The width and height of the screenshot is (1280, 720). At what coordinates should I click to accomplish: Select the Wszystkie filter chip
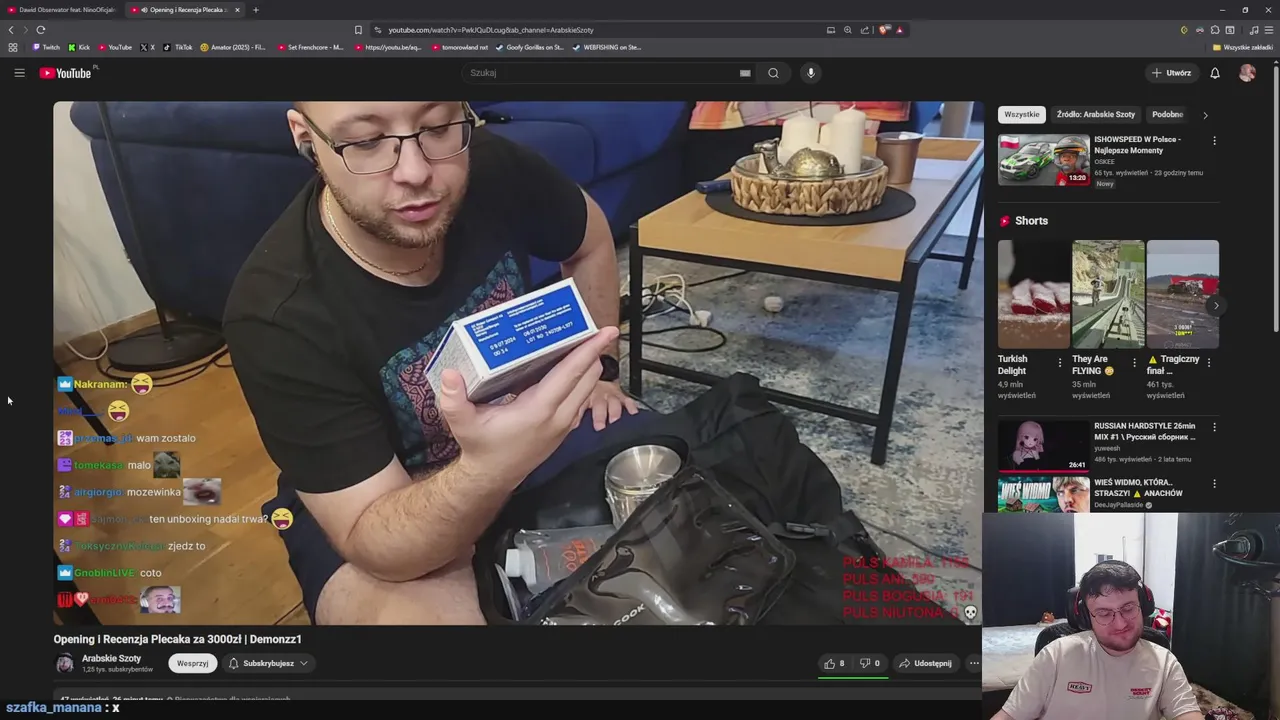pyautogui.click(x=1021, y=114)
